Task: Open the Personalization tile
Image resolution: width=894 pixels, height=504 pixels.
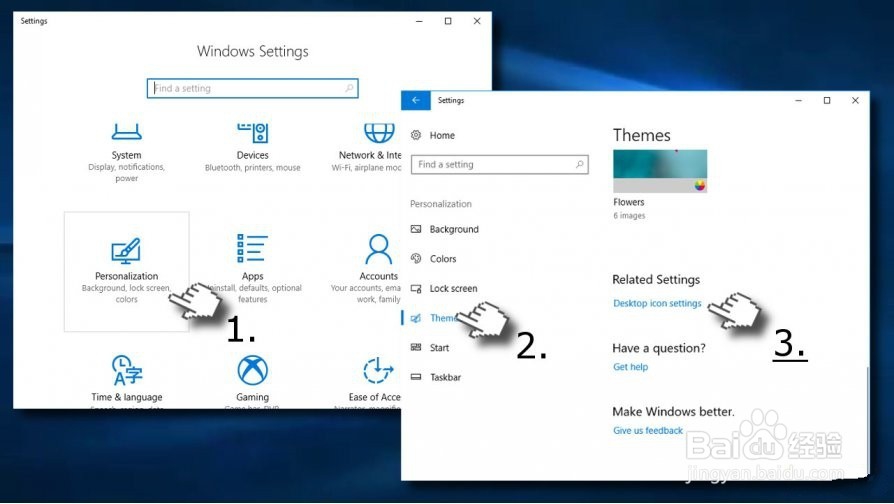Action: click(x=127, y=271)
